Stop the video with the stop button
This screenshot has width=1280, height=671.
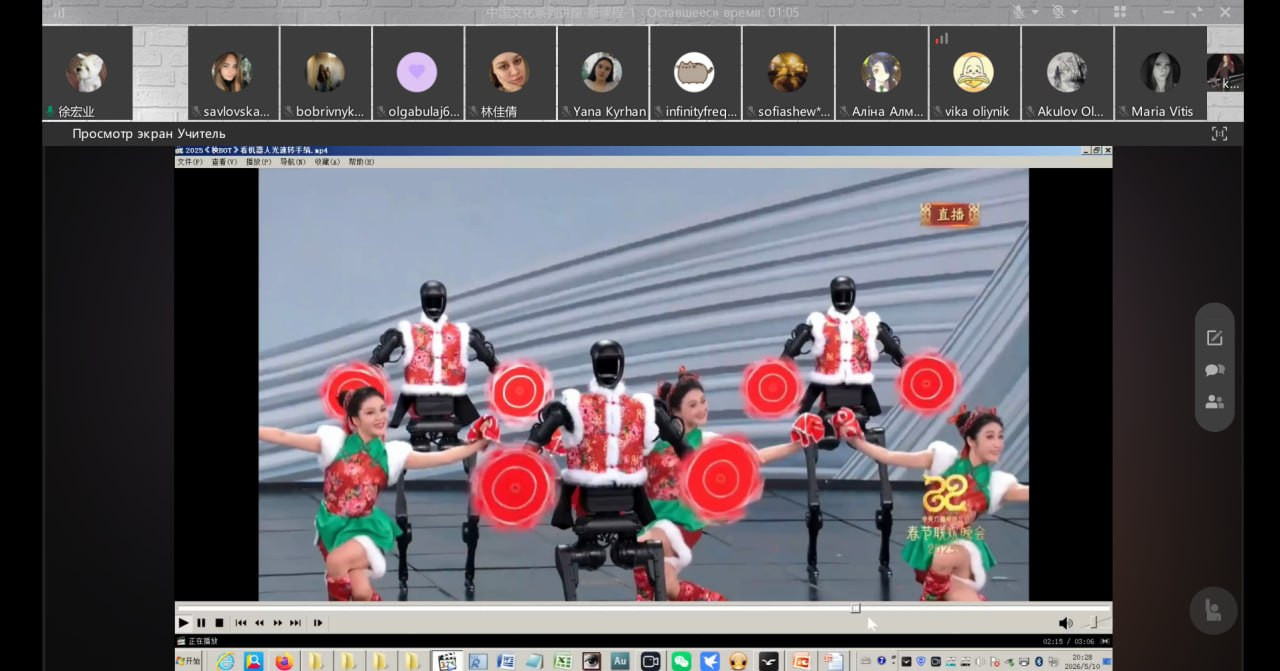219,623
